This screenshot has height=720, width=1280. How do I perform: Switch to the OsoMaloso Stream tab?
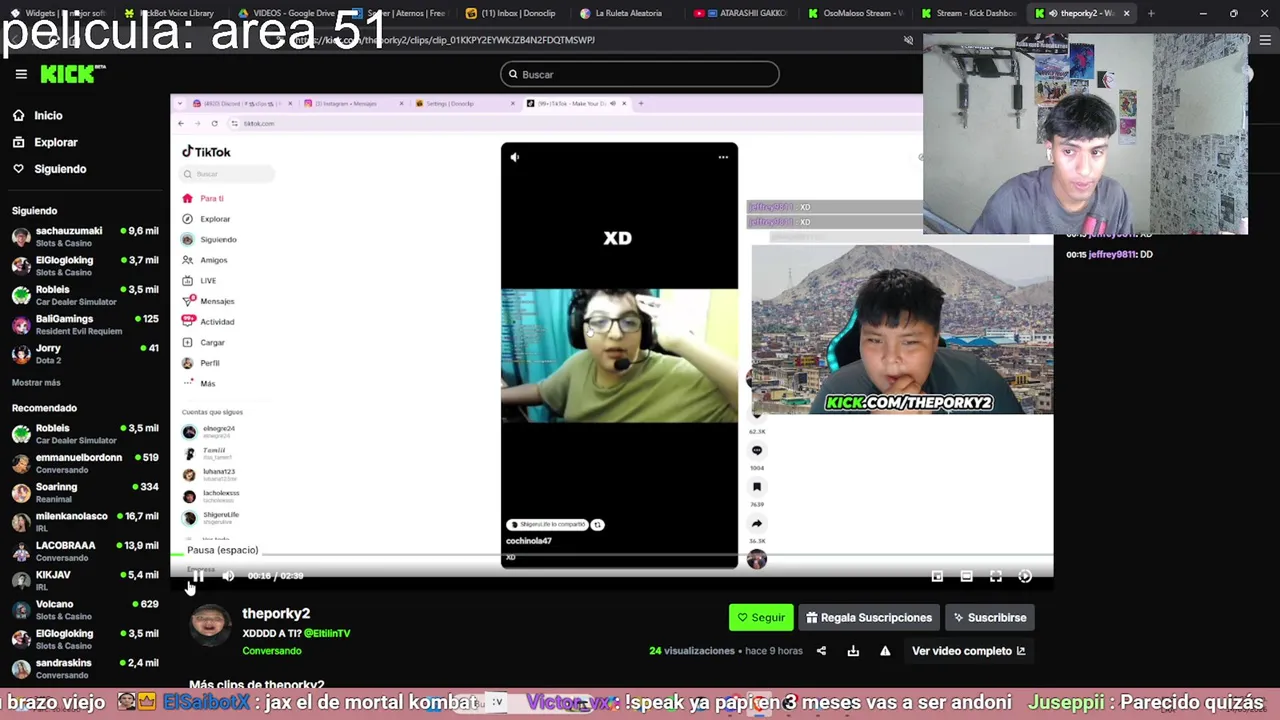coord(857,13)
